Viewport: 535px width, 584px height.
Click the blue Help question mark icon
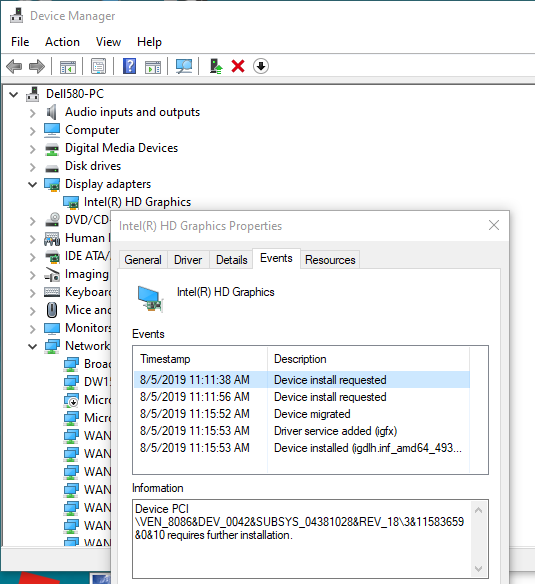pyautogui.click(x=129, y=67)
